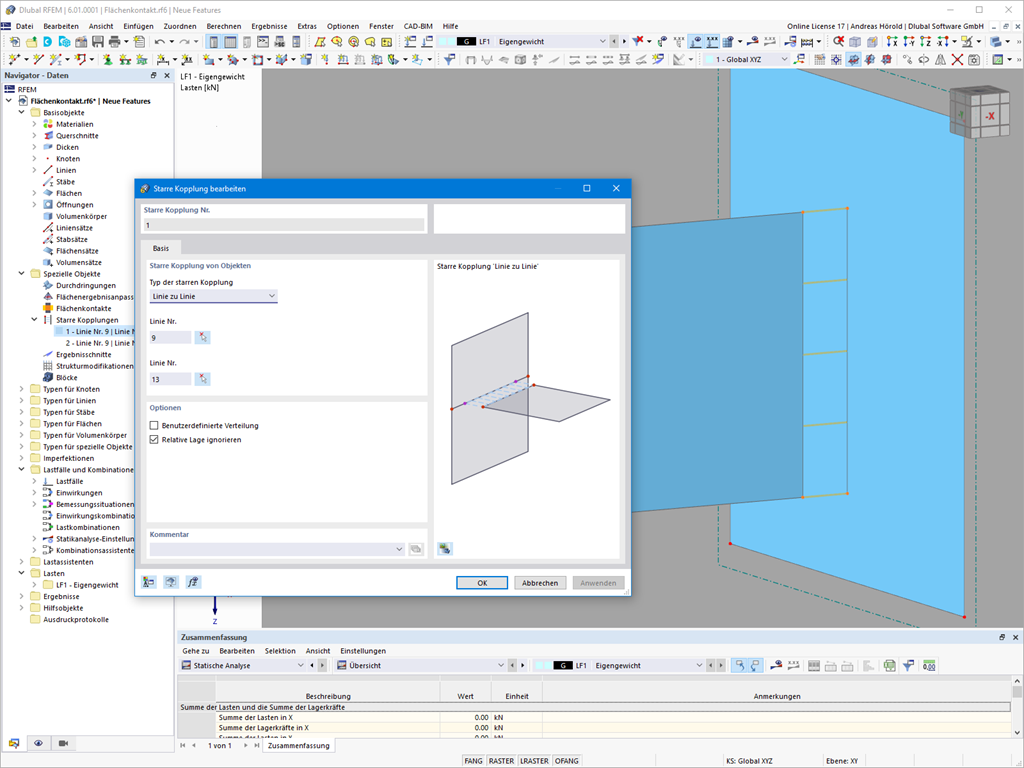Click the navigator display eye tab icon
Image resolution: width=1024 pixels, height=768 pixels.
coord(39,743)
